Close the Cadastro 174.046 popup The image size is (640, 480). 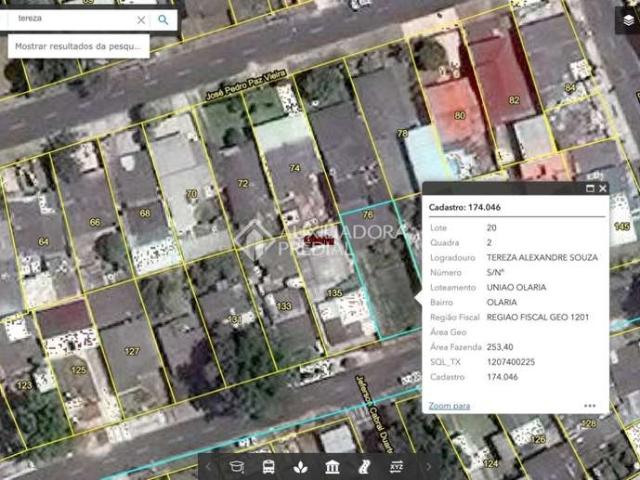tap(603, 188)
